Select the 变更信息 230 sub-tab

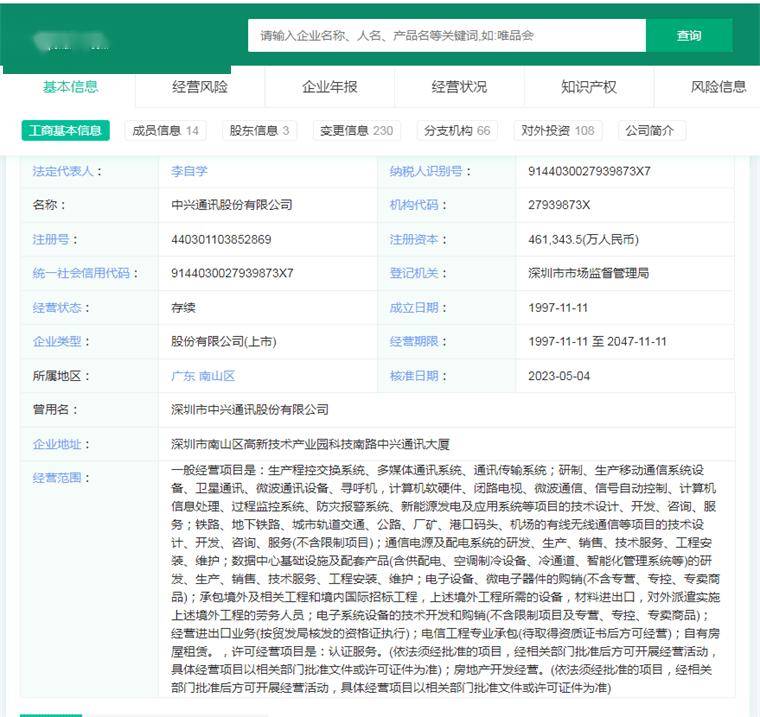coord(357,130)
